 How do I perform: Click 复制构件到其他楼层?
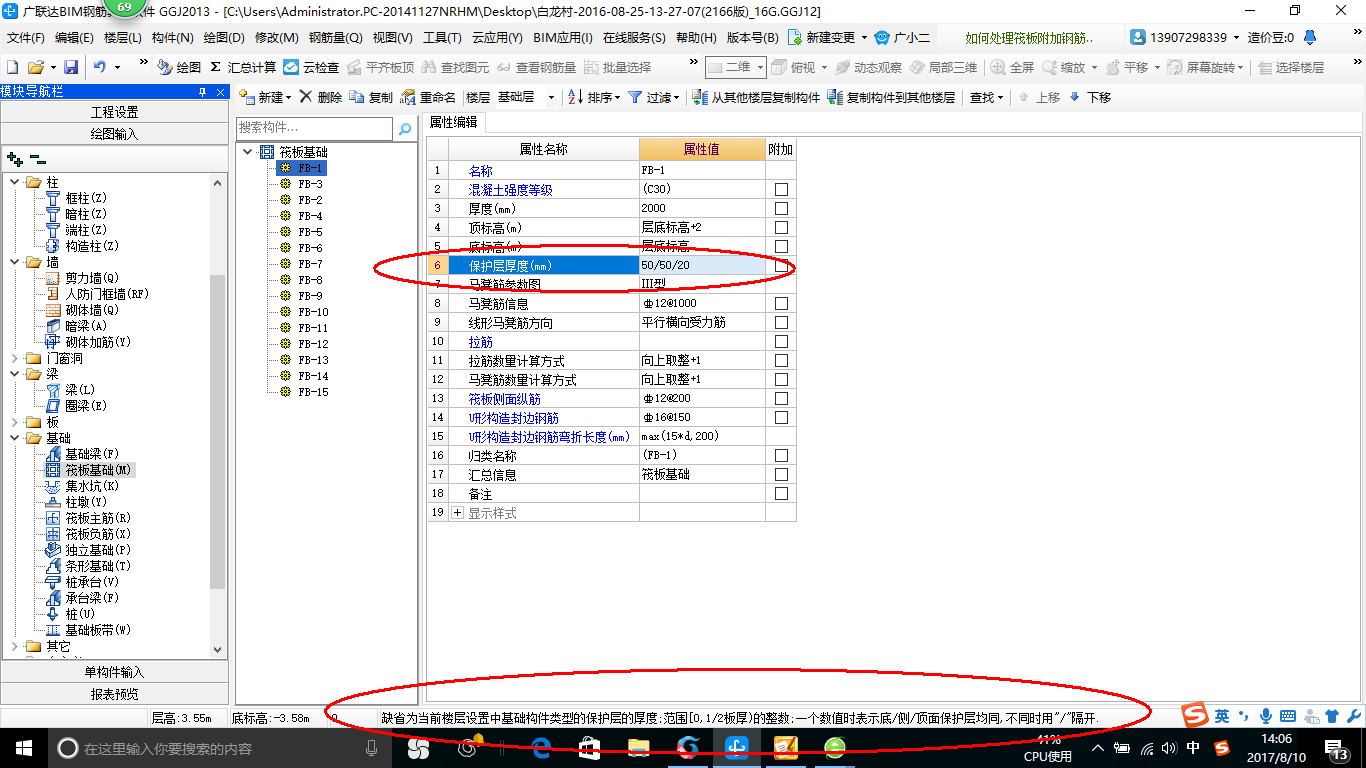point(891,97)
